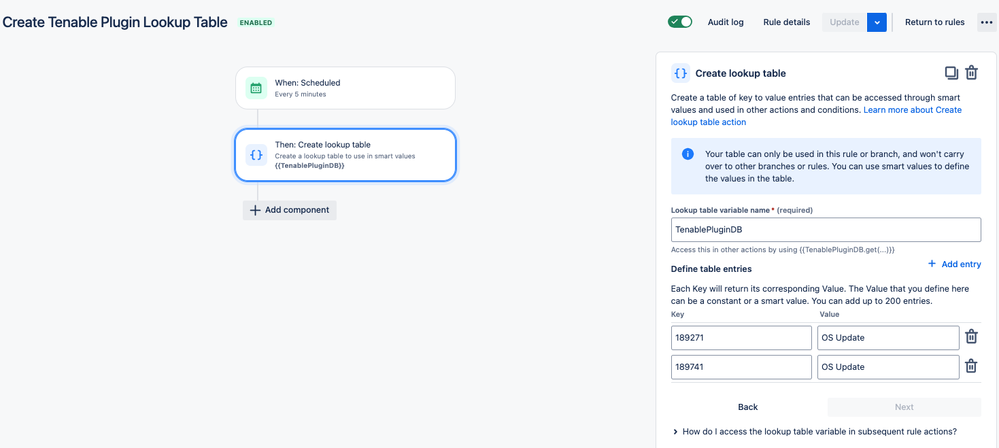Image resolution: width=999 pixels, height=448 pixels.
Task: Delete the 189271 table entry
Action: (x=971, y=337)
